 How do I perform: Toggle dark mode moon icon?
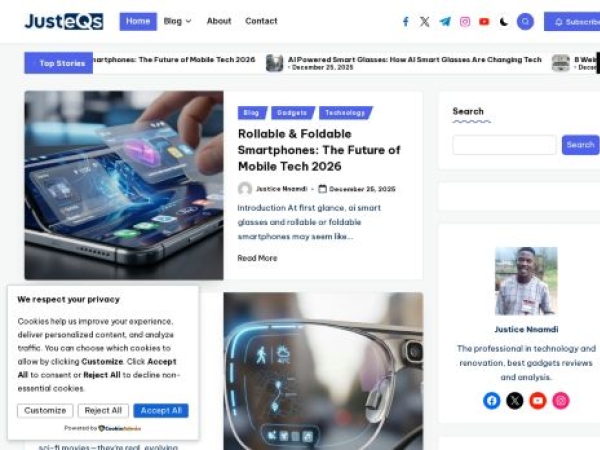click(504, 22)
